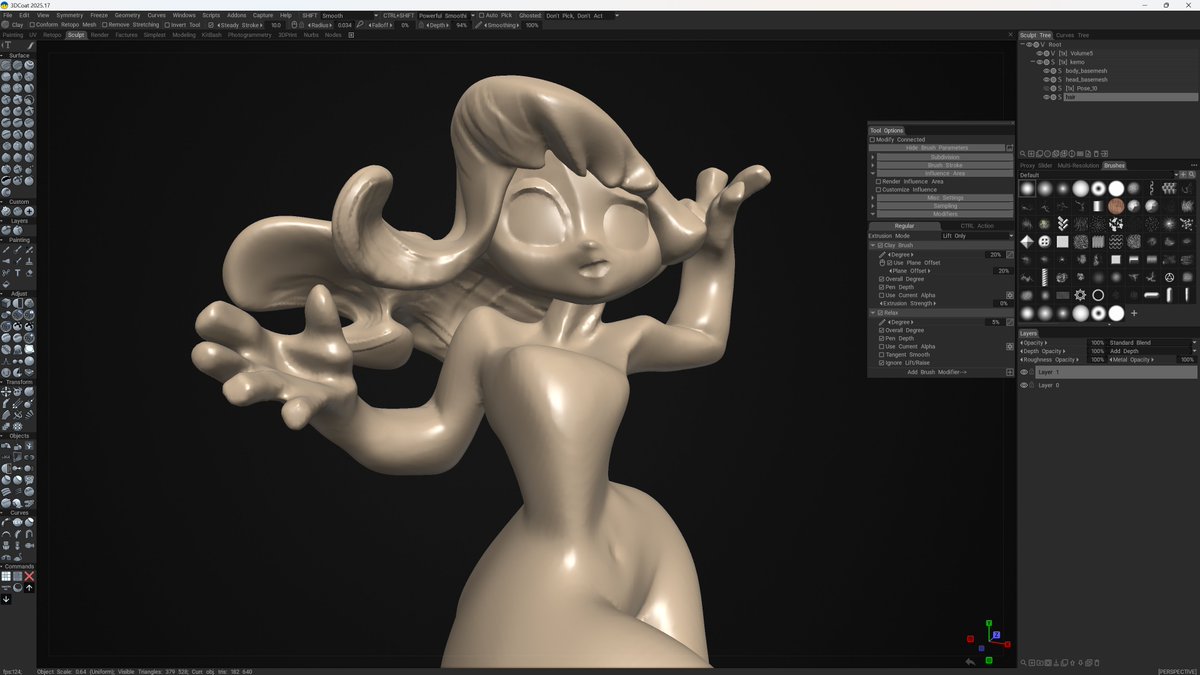Select the copper textured sphere brush alpha
The width and height of the screenshot is (1200, 675).
(x=1116, y=205)
